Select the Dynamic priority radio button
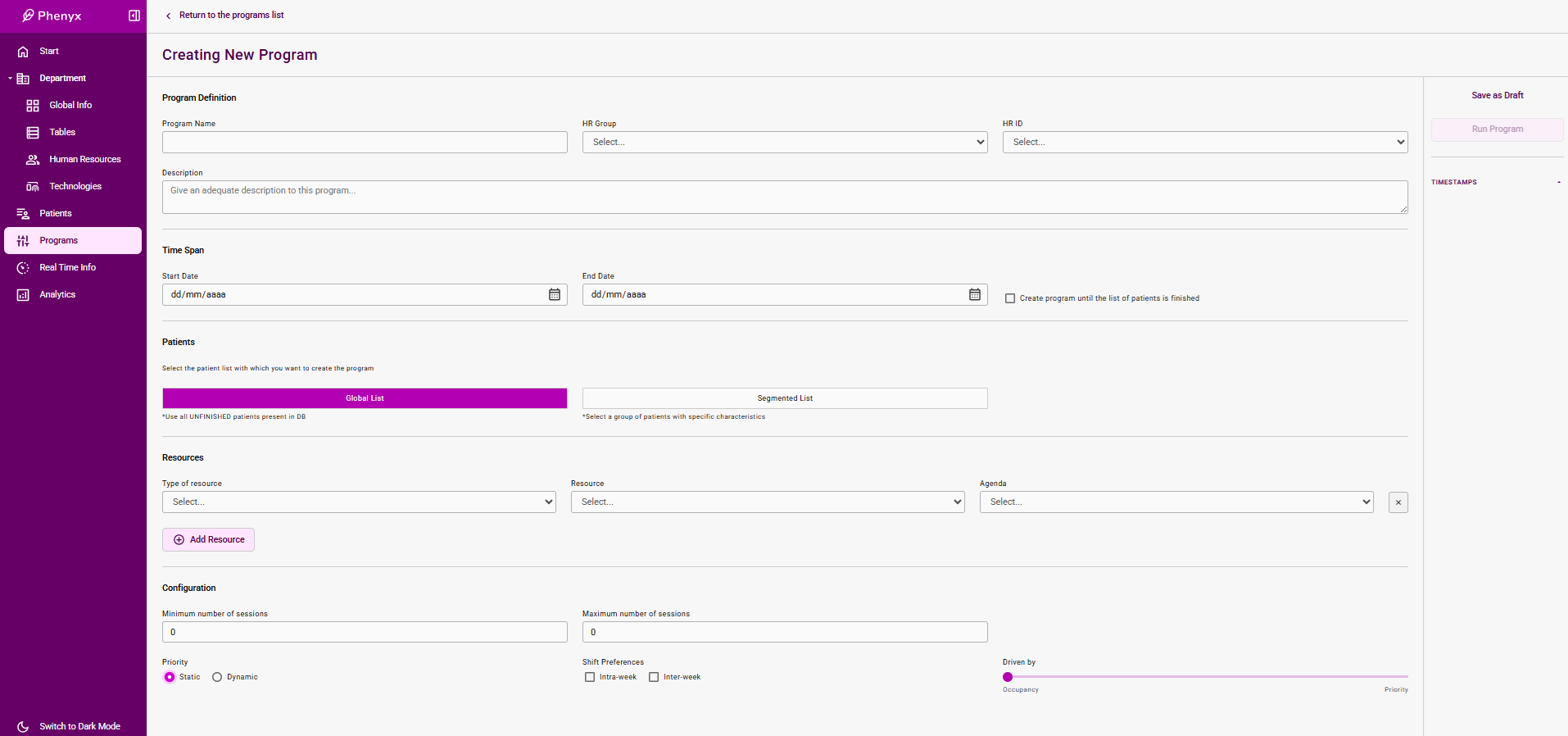The height and width of the screenshot is (736, 1568). 217,677
